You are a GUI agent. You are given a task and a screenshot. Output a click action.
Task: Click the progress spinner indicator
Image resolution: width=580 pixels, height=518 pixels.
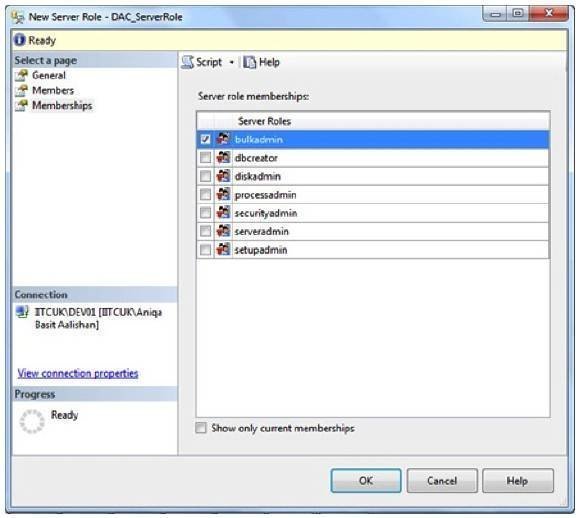coord(32,421)
